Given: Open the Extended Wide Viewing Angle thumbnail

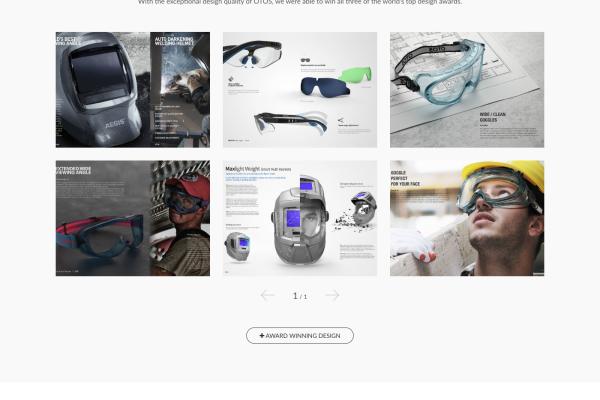Looking at the screenshot, I should (x=132, y=218).
